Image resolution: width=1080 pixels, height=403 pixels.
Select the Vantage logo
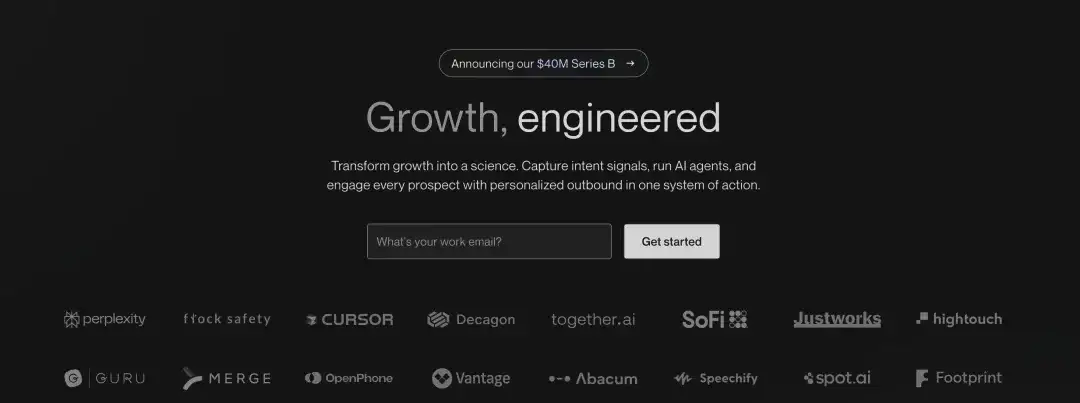pos(471,378)
